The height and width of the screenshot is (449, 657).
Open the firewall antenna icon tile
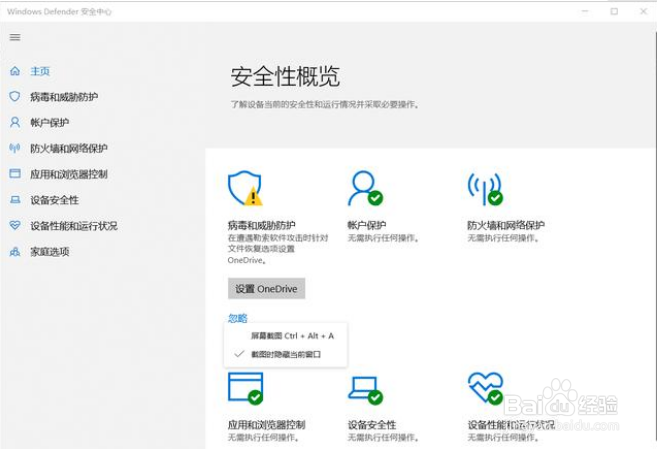[x=485, y=189]
